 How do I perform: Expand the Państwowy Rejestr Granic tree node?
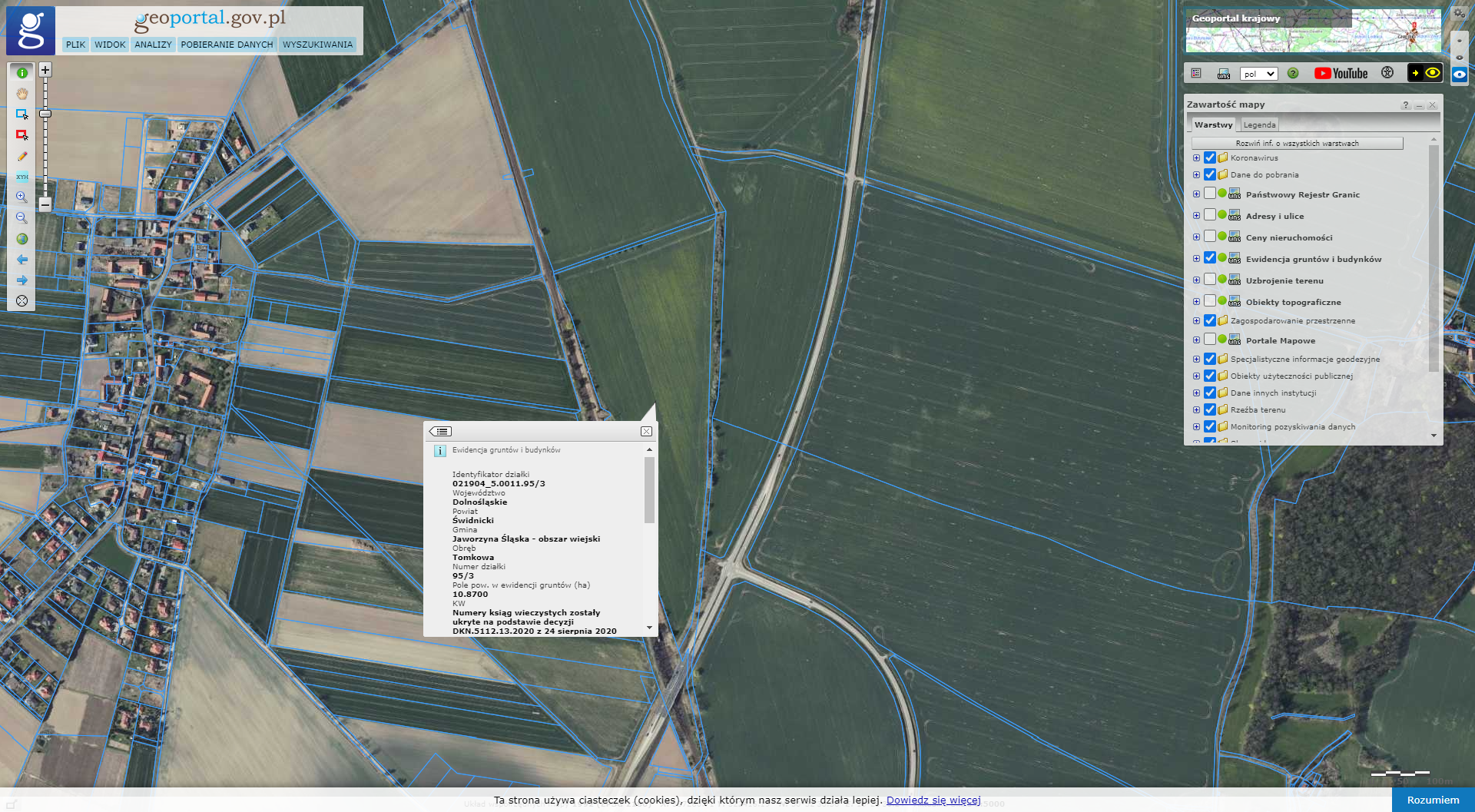(1196, 194)
